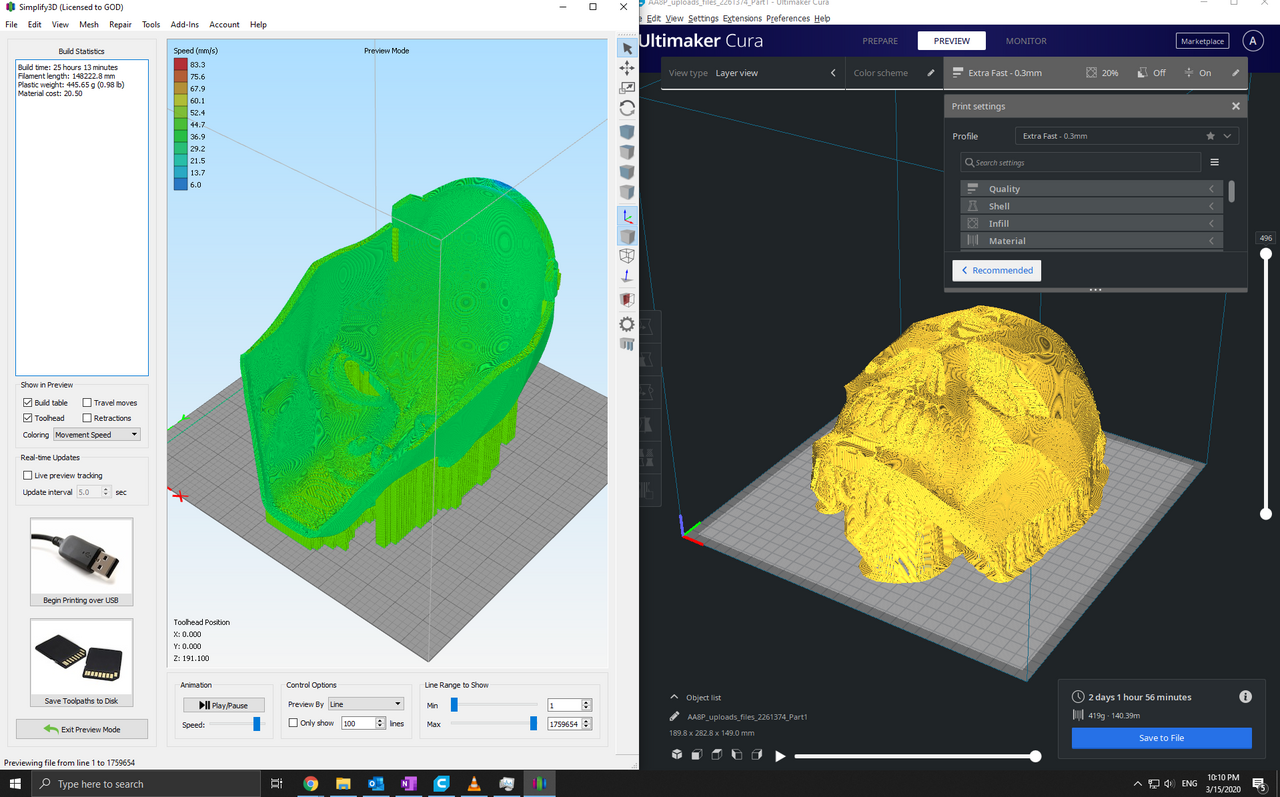Edit the print settings pencil icon in Cura

(x=1236, y=73)
